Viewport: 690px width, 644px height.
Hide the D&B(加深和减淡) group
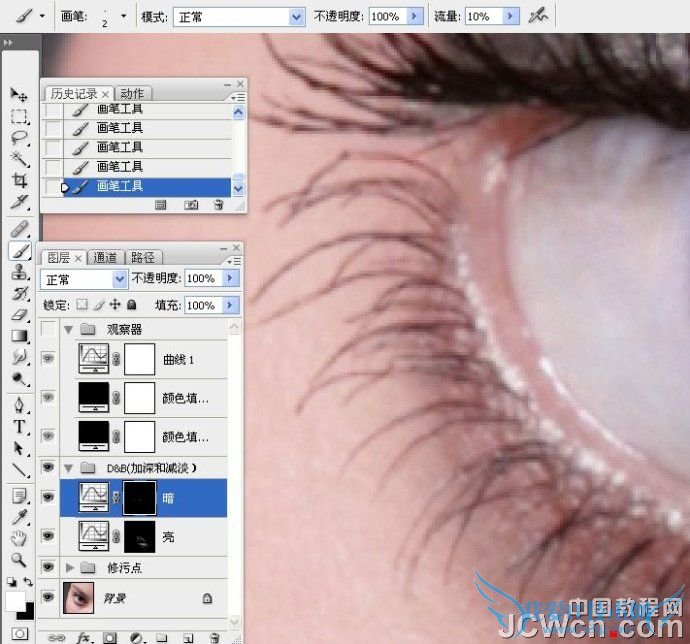coord(48,467)
